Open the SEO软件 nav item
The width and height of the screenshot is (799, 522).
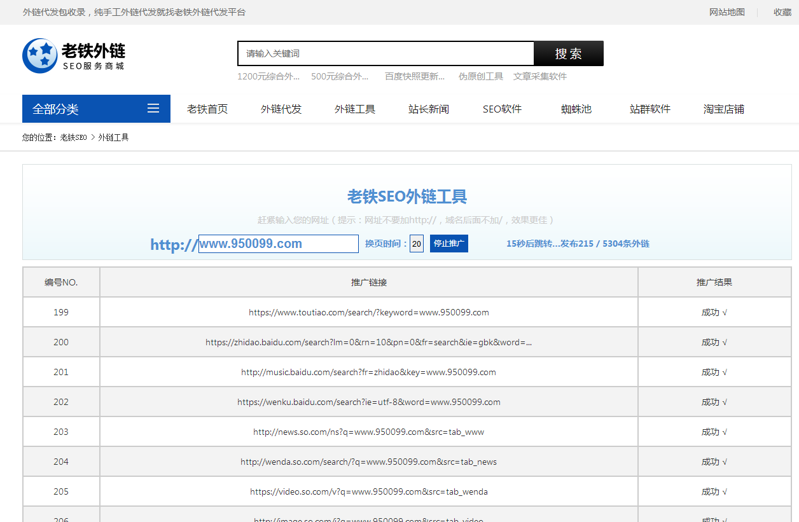tap(502, 109)
